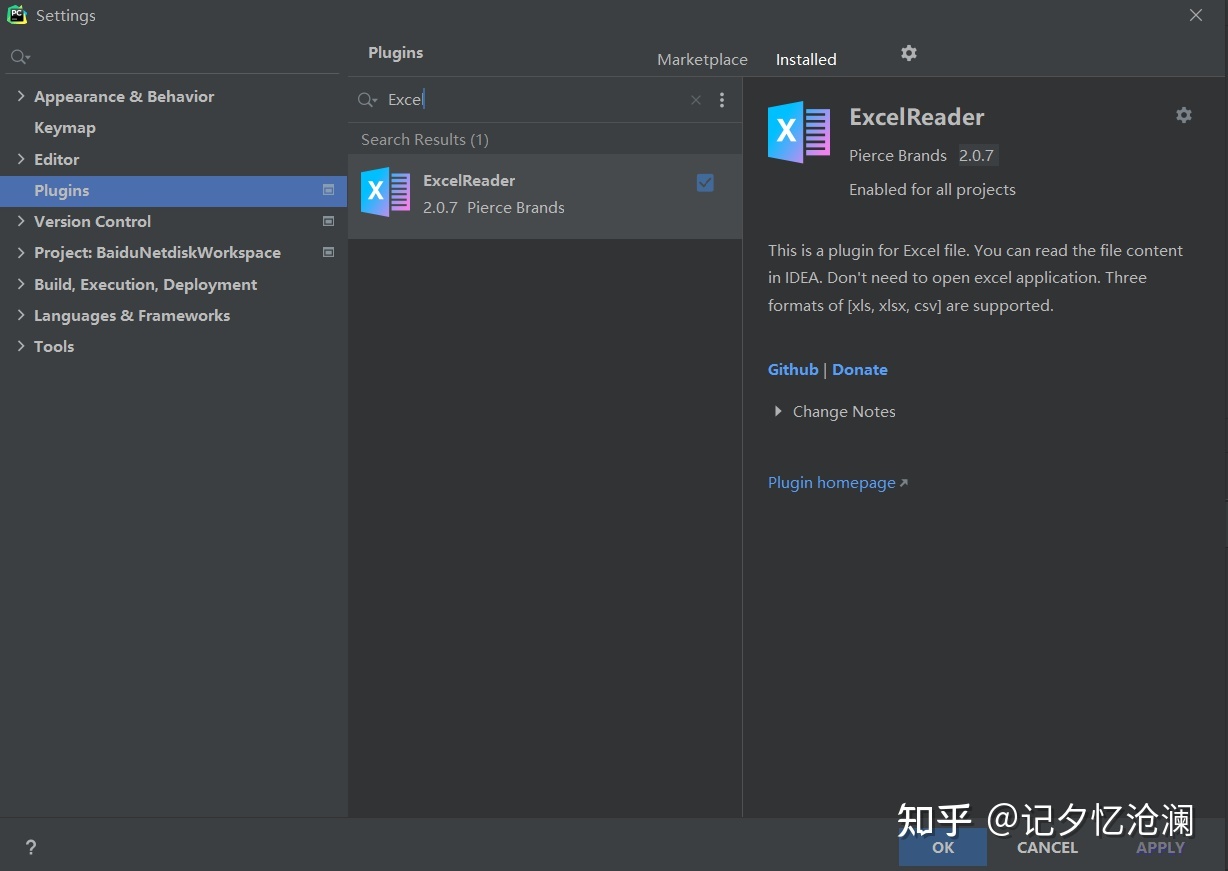Image resolution: width=1228 pixels, height=871 pixels.
Task: Click the settings search magnifier icon
Action: [20, 57]
